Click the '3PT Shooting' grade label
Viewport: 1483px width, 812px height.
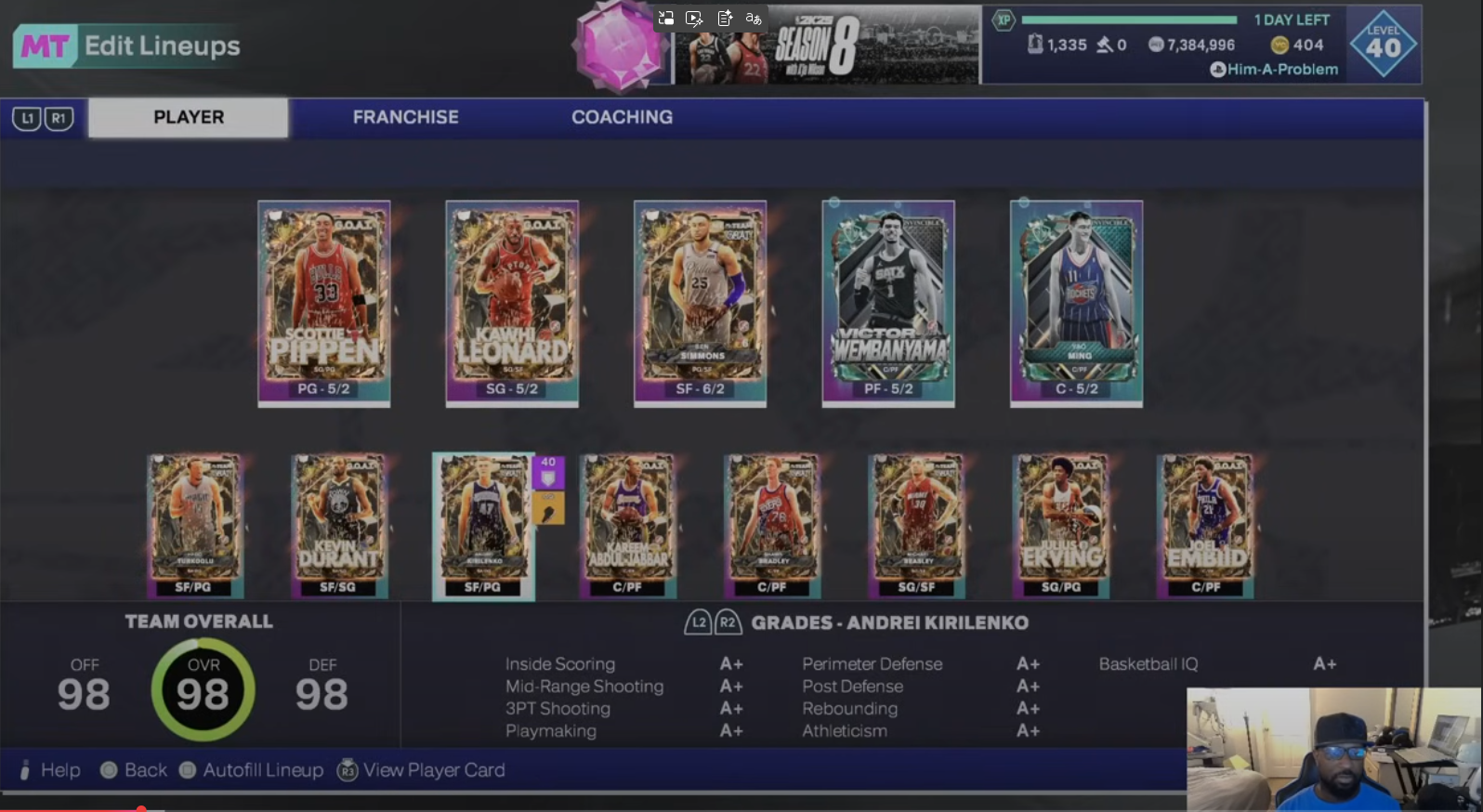[558, 709]
